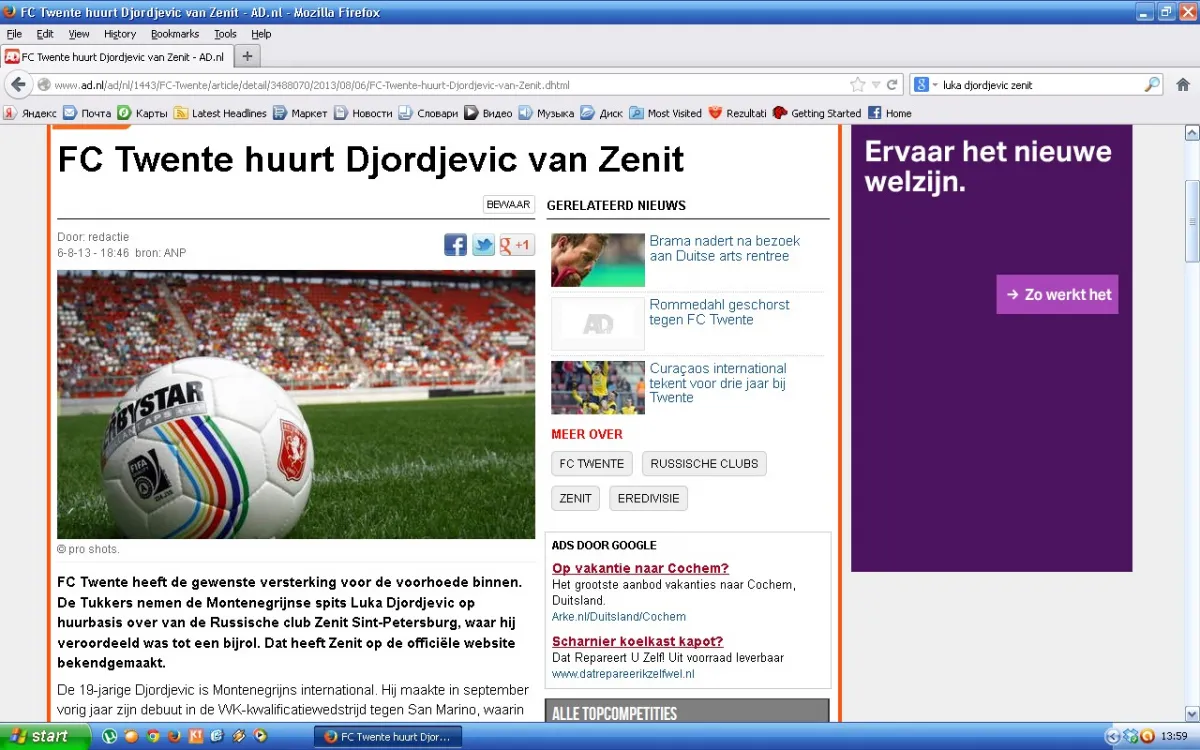1200x750 pixels.
Task: Launch Firefox from quick launch
Action: tap(174, 736)
